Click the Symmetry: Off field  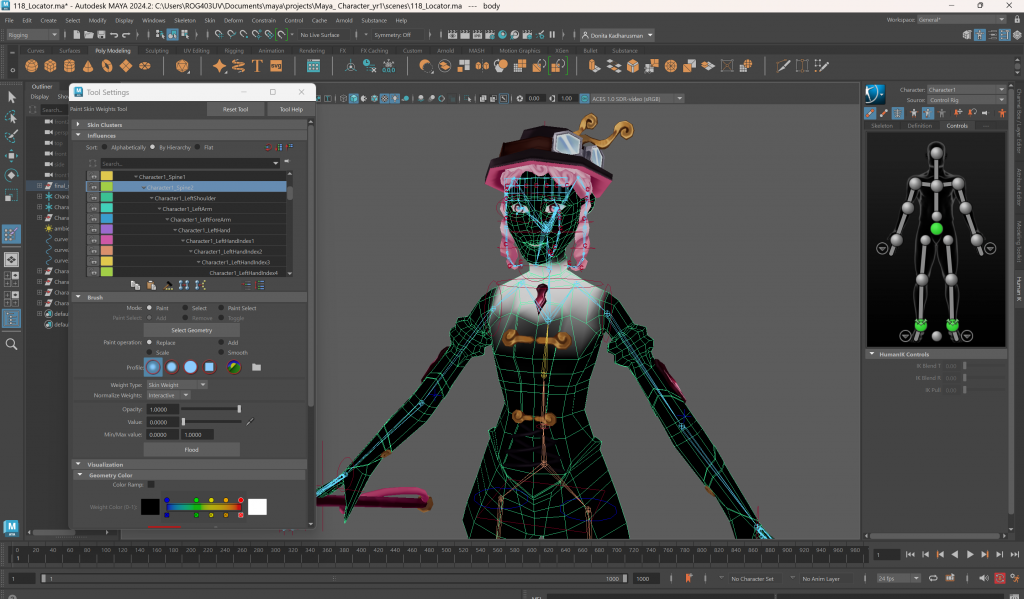(x=396, y=35)
